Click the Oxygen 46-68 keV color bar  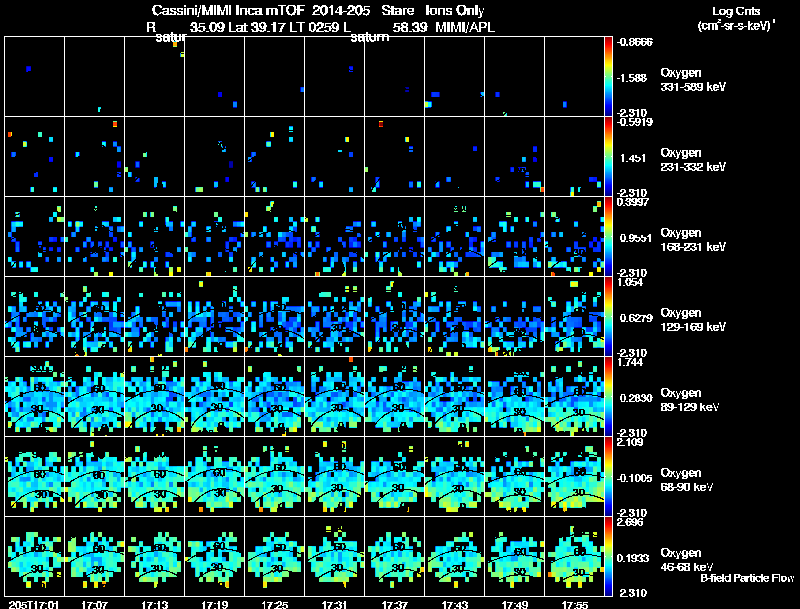pos(609,557)
